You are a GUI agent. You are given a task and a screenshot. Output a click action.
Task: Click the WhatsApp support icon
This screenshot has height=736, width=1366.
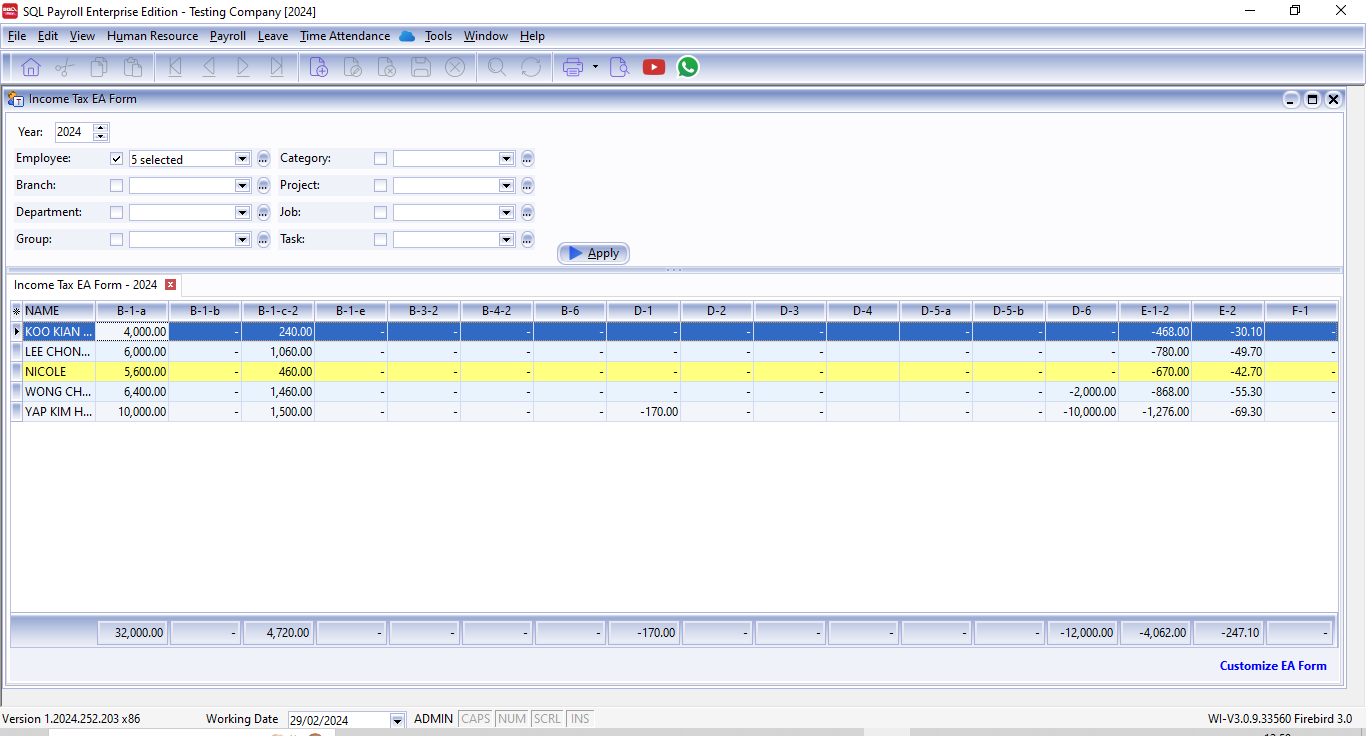(688, 67)
